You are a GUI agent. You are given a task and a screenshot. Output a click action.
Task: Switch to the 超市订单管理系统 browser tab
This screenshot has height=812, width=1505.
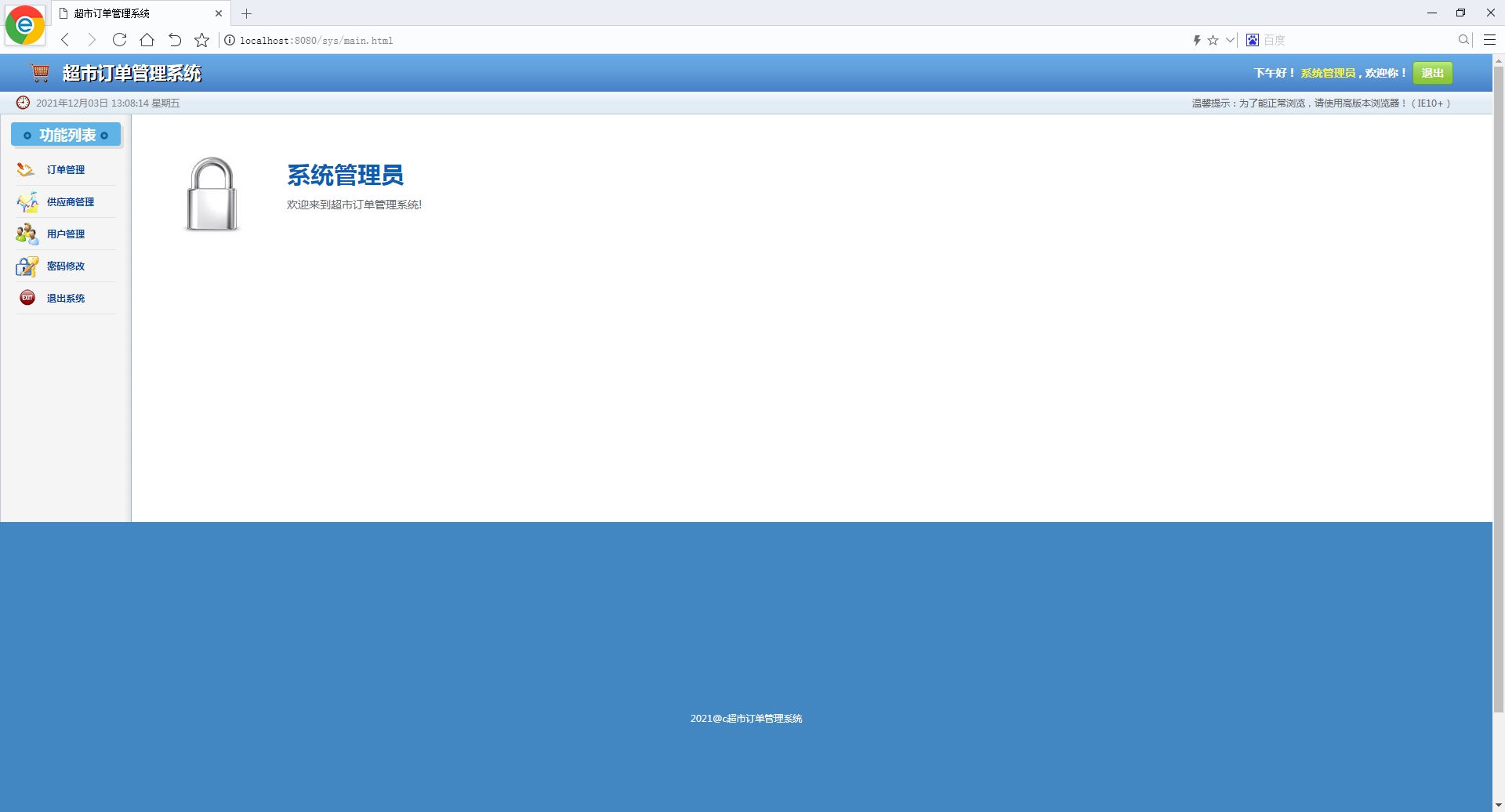(x=125, y=13)
